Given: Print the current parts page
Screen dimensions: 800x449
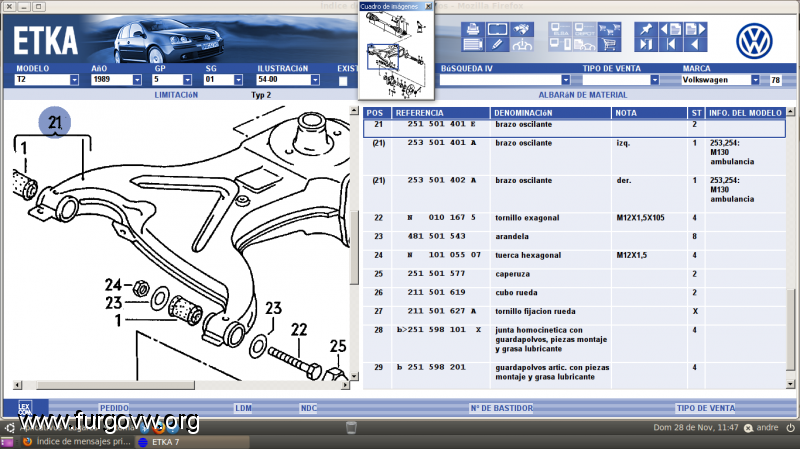Looking at the screenshot, I should click(x=472, y=29).
